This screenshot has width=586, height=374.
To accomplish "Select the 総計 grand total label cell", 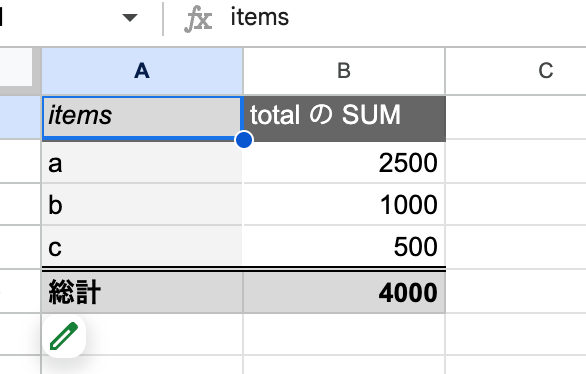I will point(142,292).
